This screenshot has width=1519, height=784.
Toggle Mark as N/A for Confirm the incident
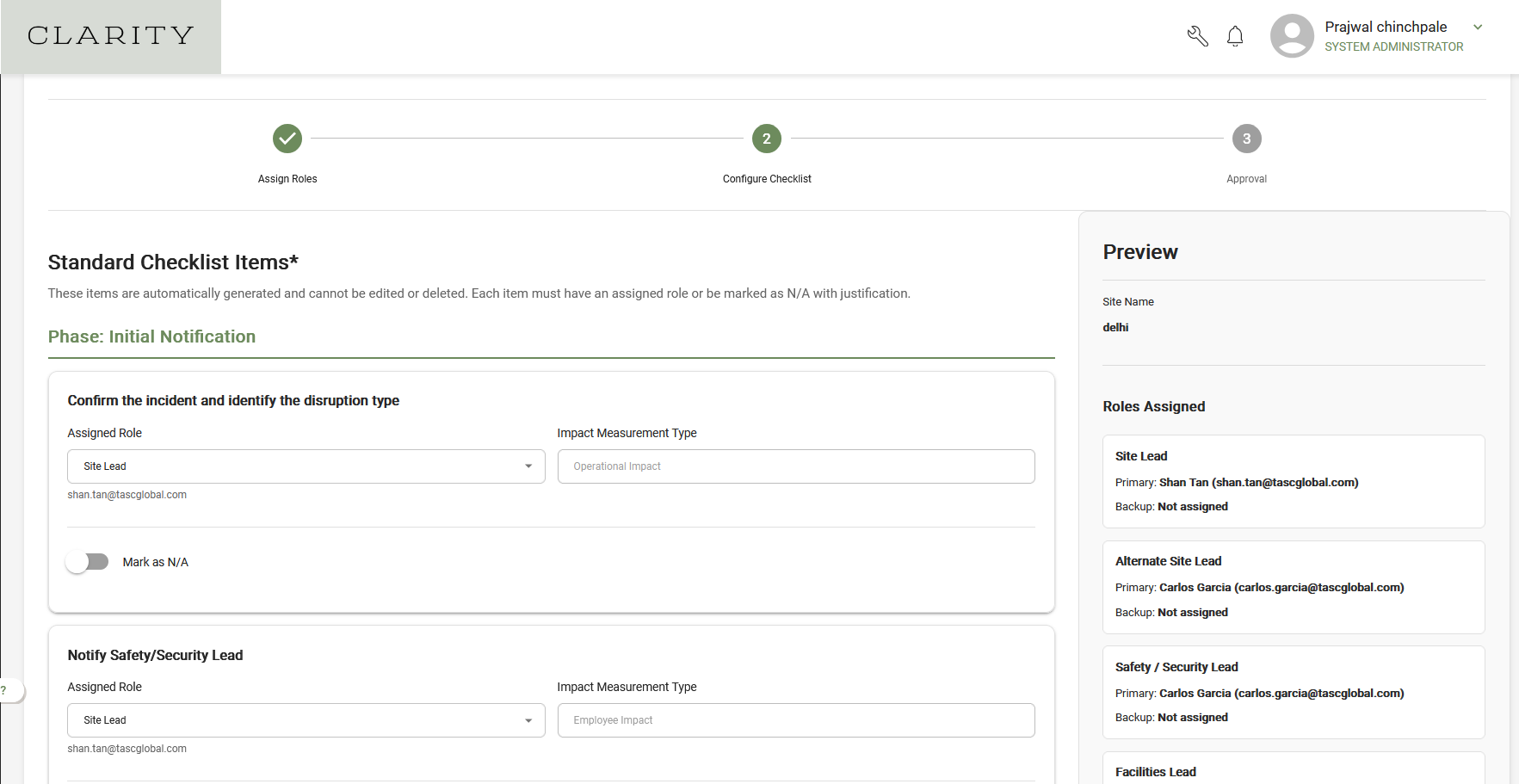(87, 562)
